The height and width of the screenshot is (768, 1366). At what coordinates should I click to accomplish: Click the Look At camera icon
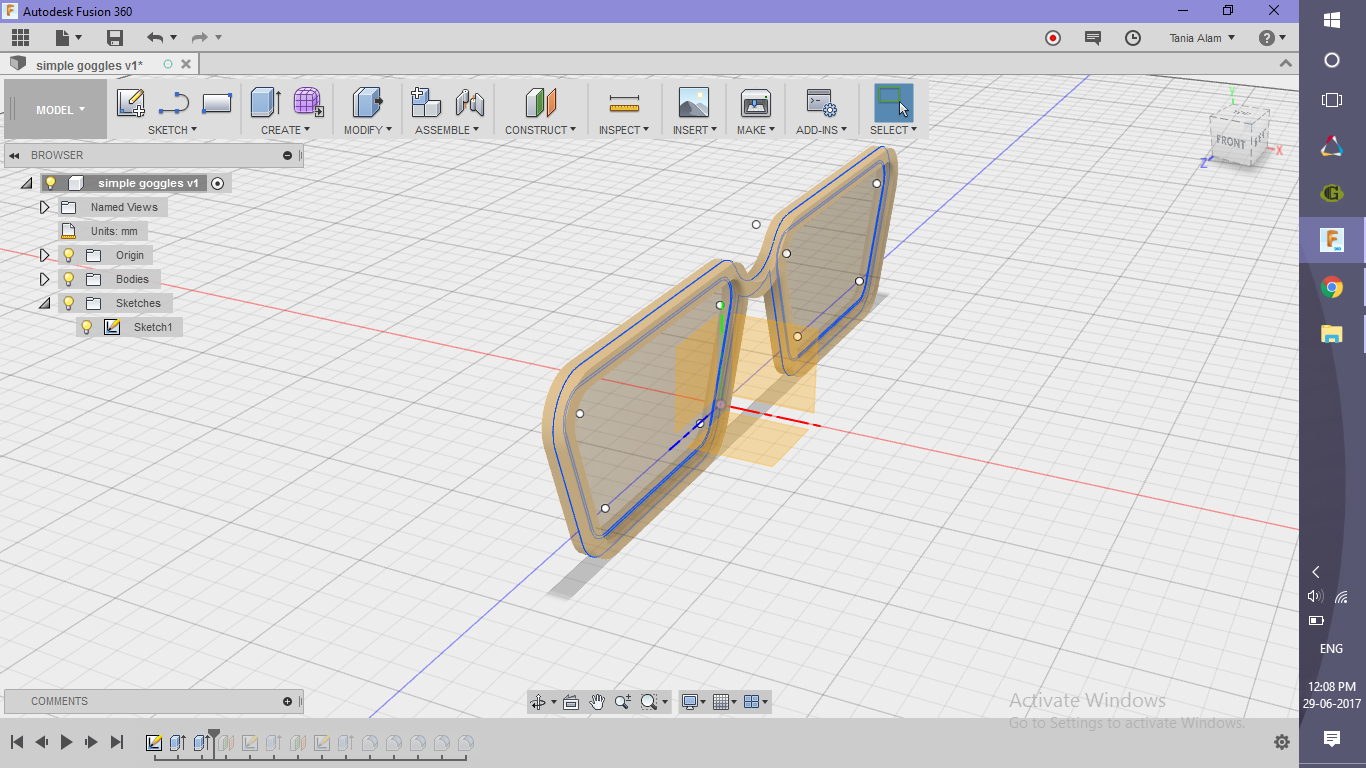click(571, 702)
